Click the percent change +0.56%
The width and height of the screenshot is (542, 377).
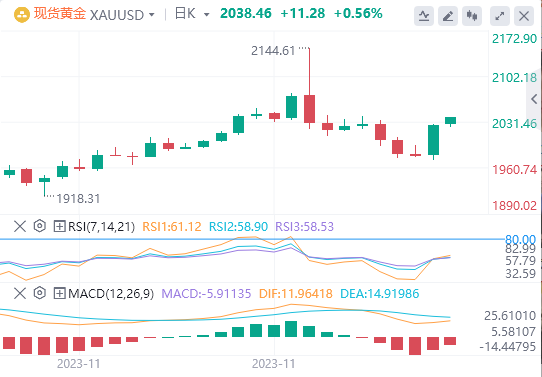(358, 14)
